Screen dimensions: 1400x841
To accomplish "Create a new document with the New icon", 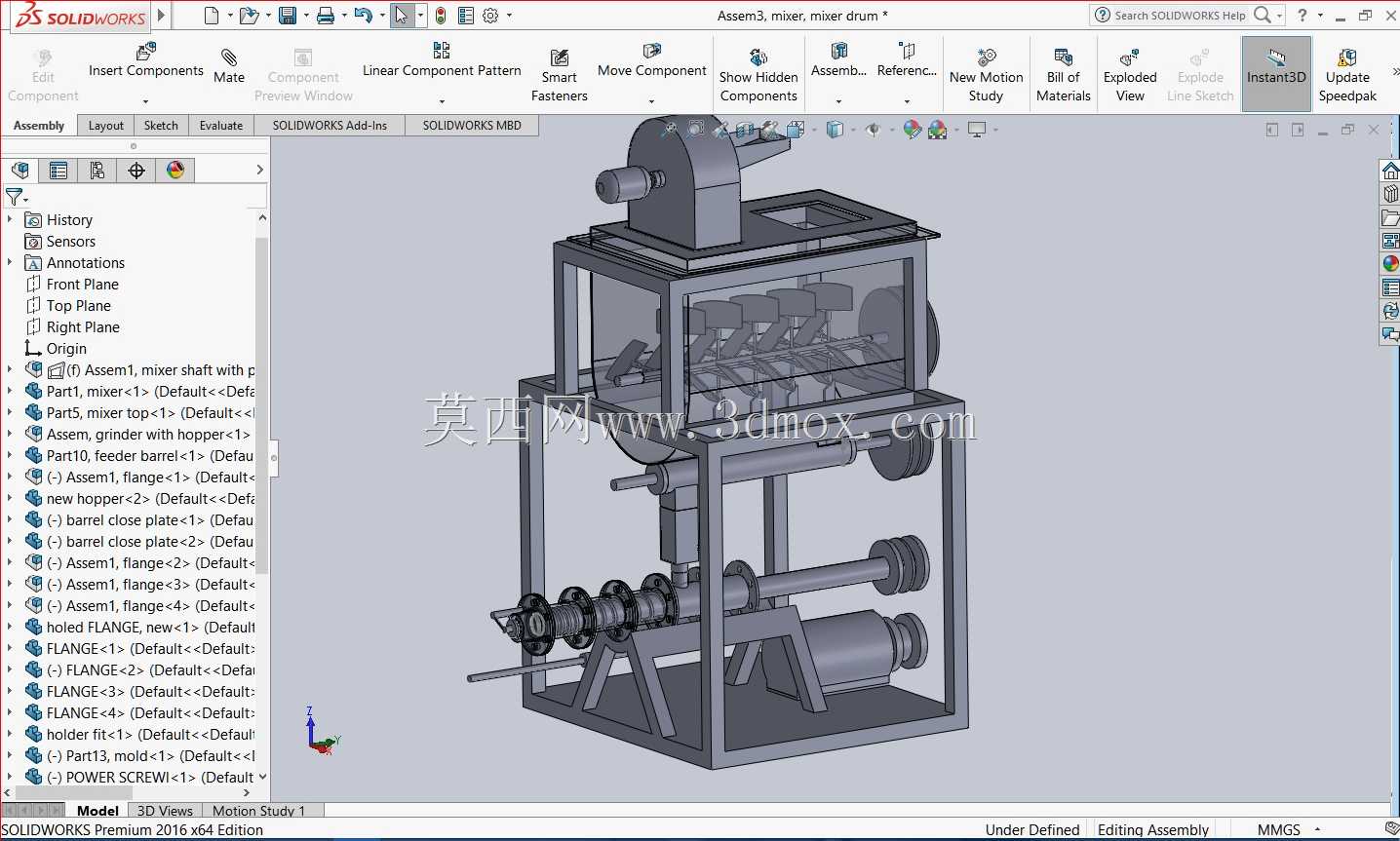I will [212, 16].
